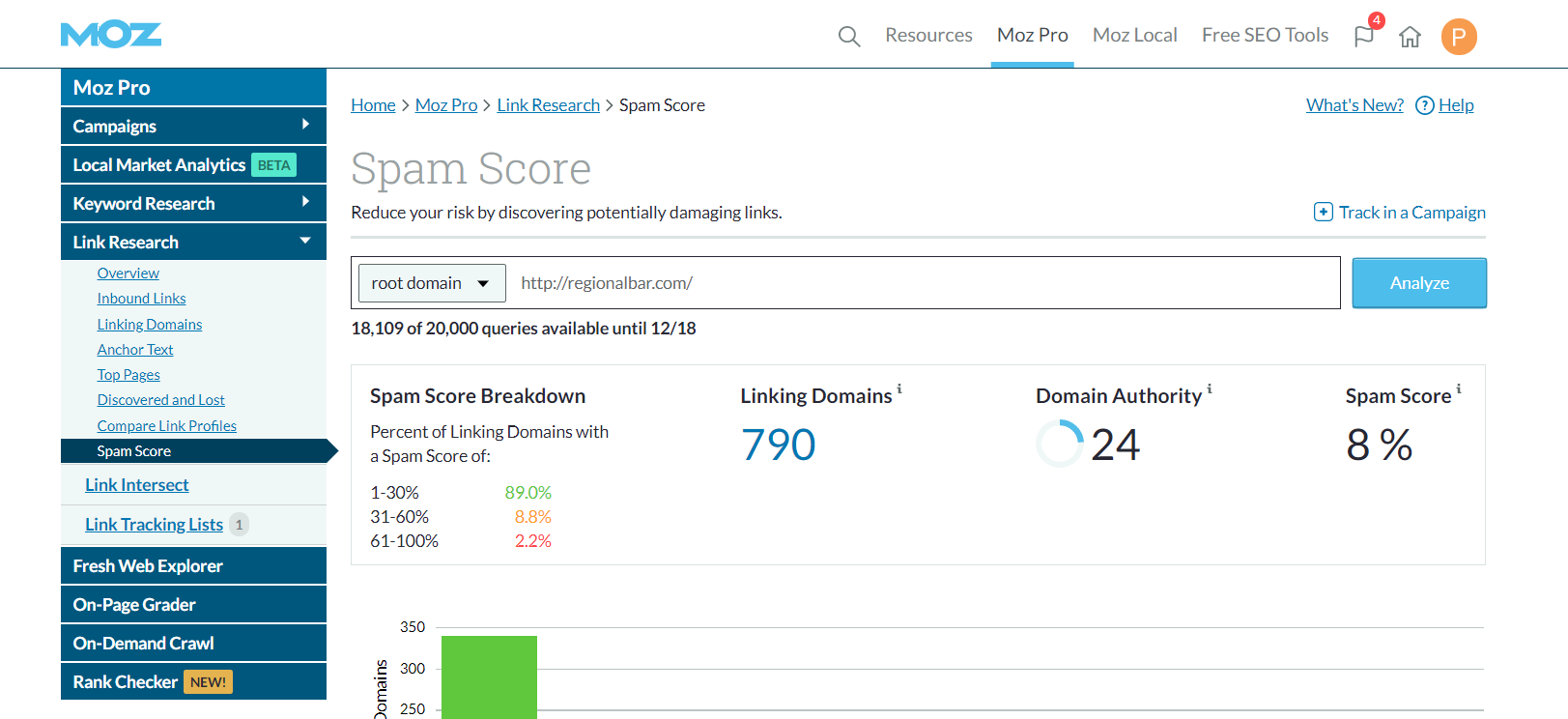Show Spam Score info tooltip icon

(1459, 389)
